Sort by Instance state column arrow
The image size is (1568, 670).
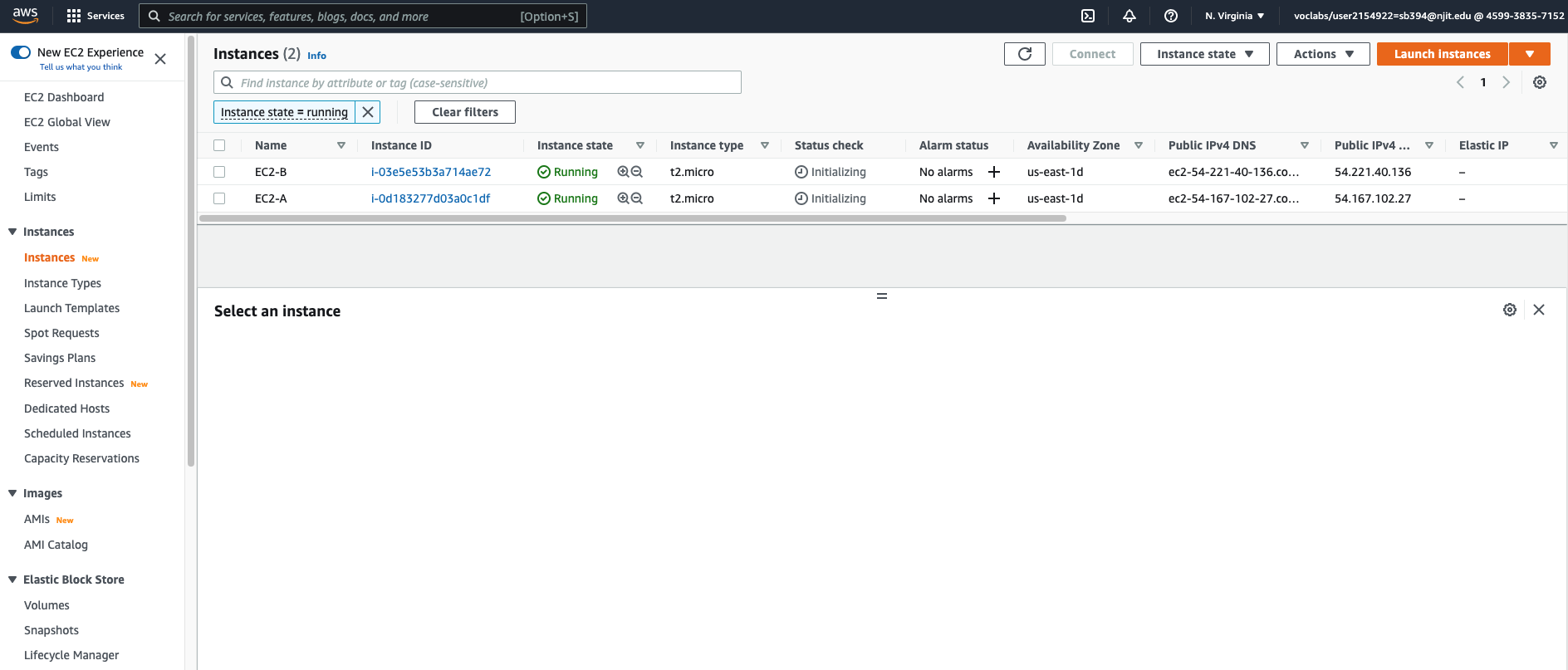tap(640, 145)
